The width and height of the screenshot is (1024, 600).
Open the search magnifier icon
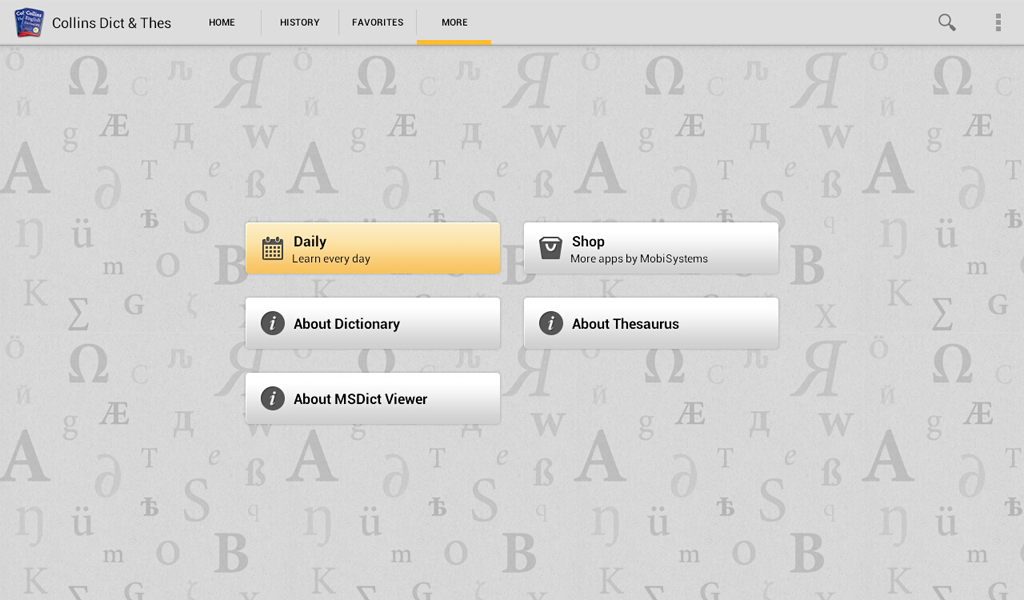946,22
